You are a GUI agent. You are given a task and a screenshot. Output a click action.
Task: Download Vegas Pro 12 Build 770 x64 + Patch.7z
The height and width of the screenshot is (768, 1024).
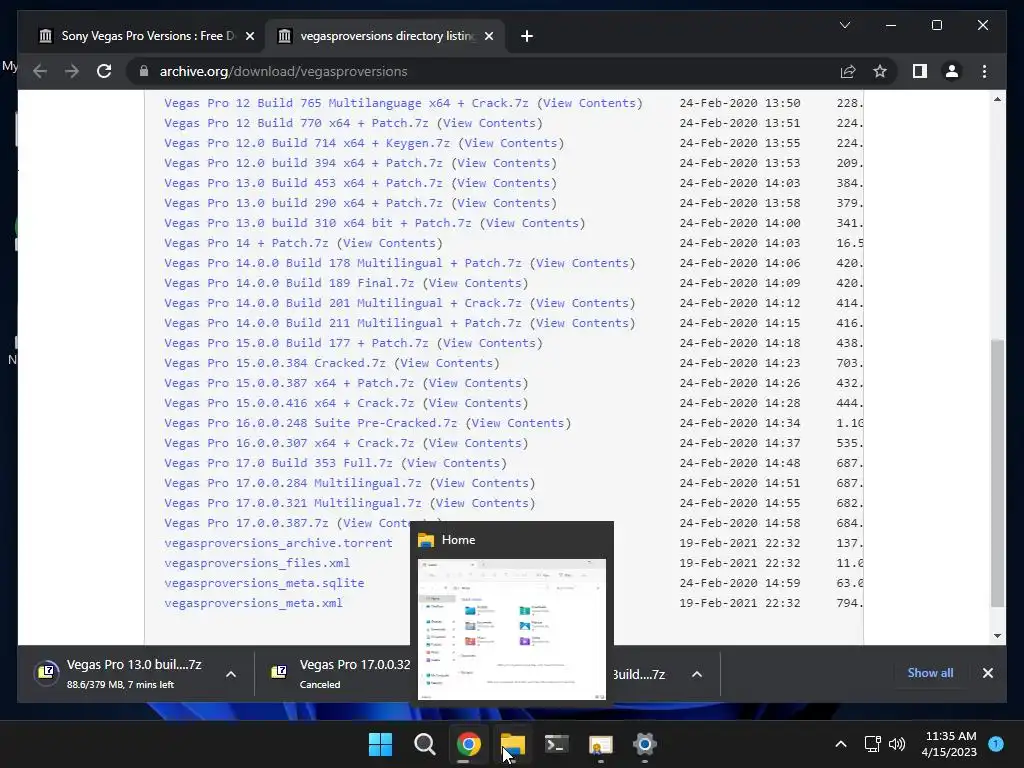(296, 123)
